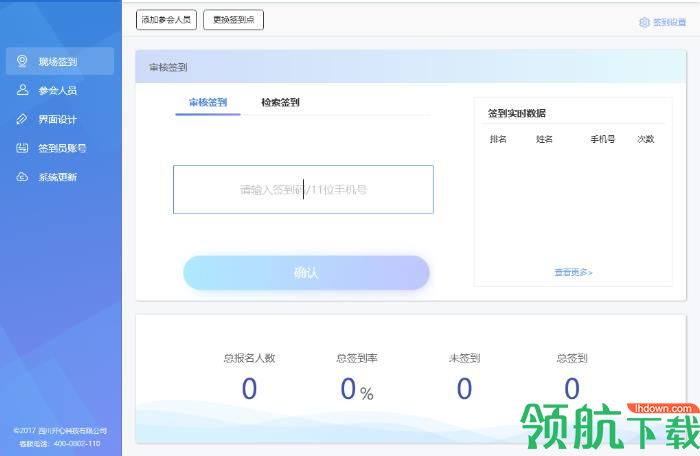Click the 系统更新 cloud icon
This screenshot has width=700, height=456.
click(x=22, y=177)
